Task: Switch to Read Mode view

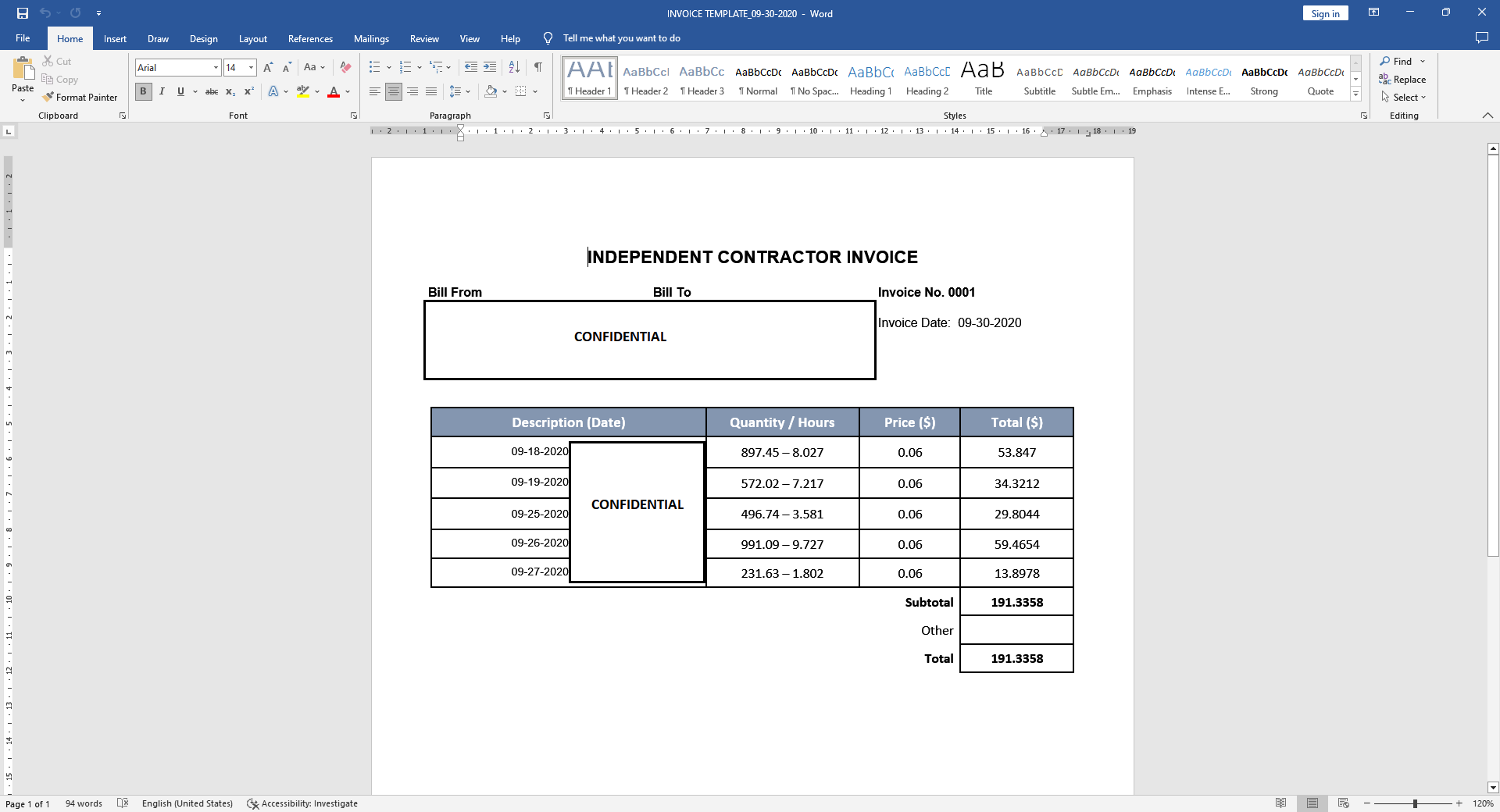Action: point(1280,803)
